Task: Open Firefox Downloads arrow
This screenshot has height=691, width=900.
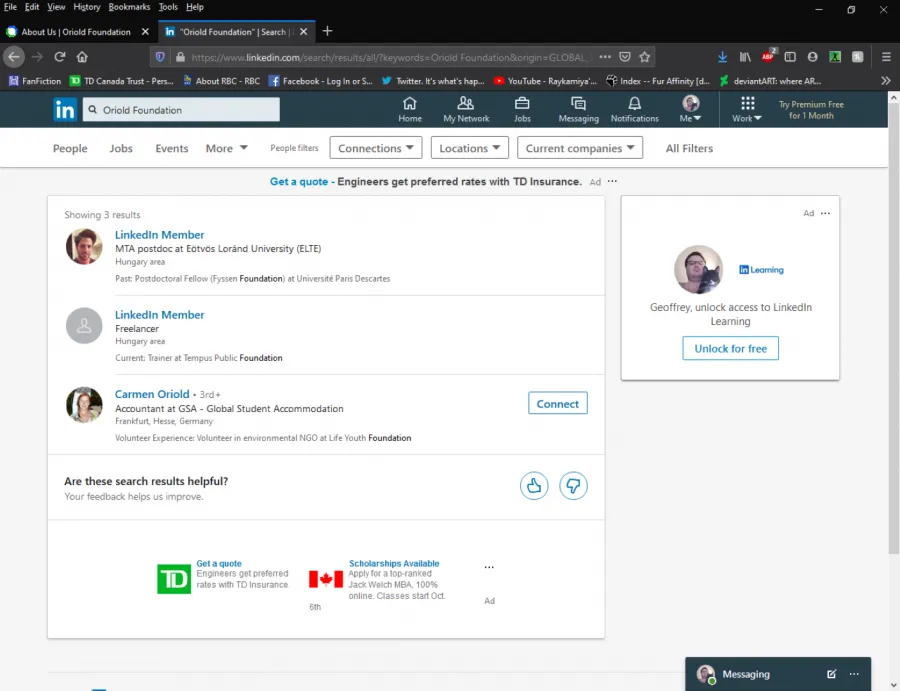Action: coord(723,57)
